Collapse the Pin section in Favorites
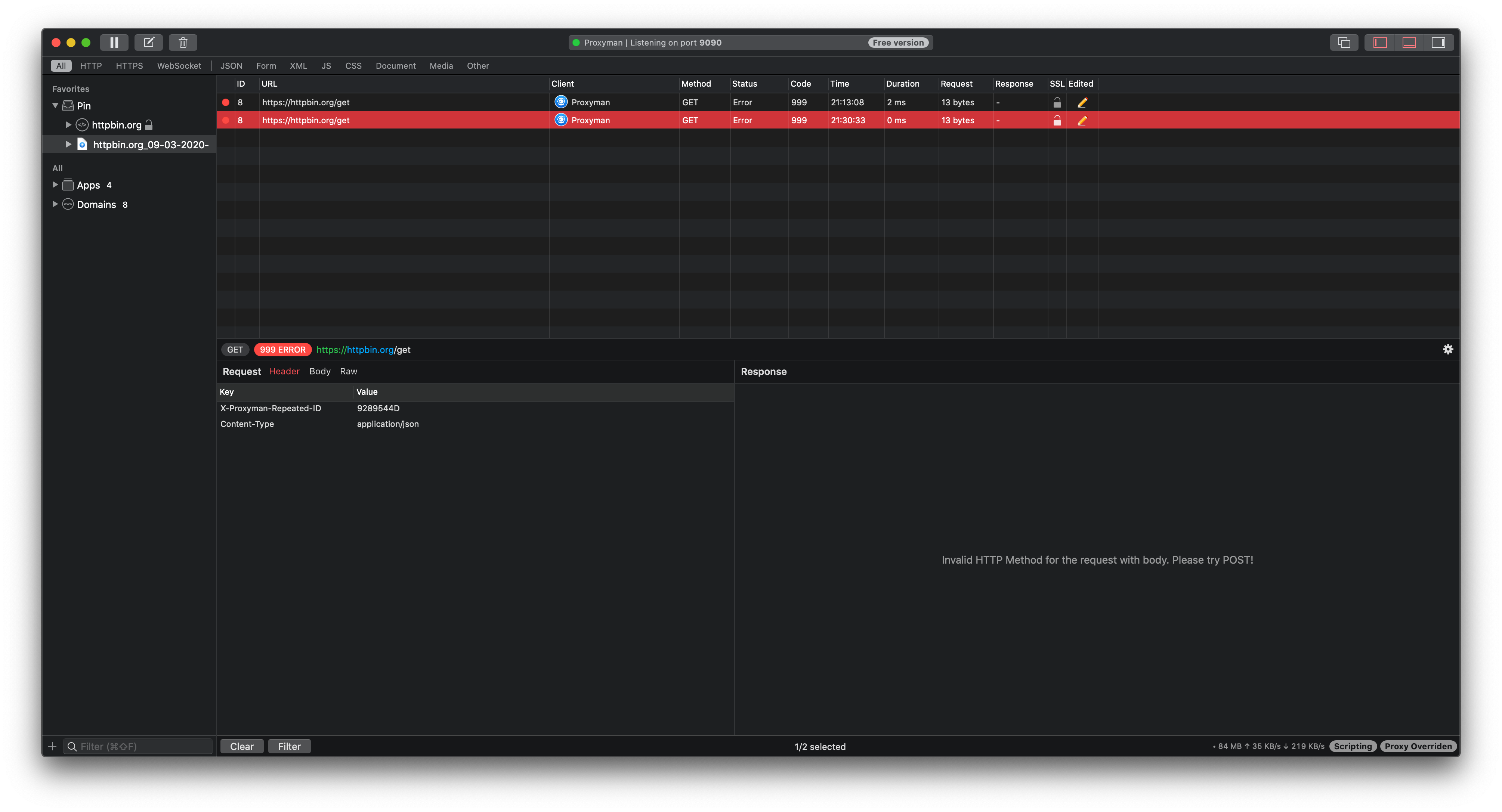 (55, 105)
